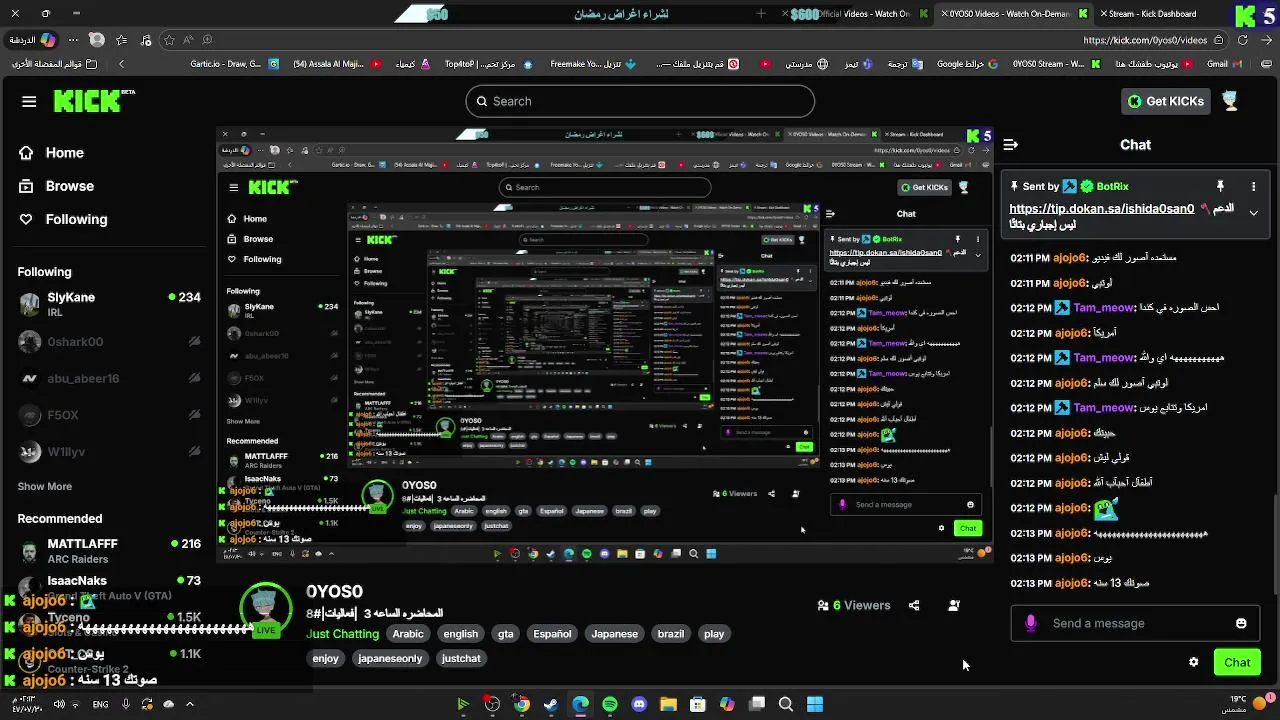Click the Japanese tag
1280x720 pixels.
(614, 634)
